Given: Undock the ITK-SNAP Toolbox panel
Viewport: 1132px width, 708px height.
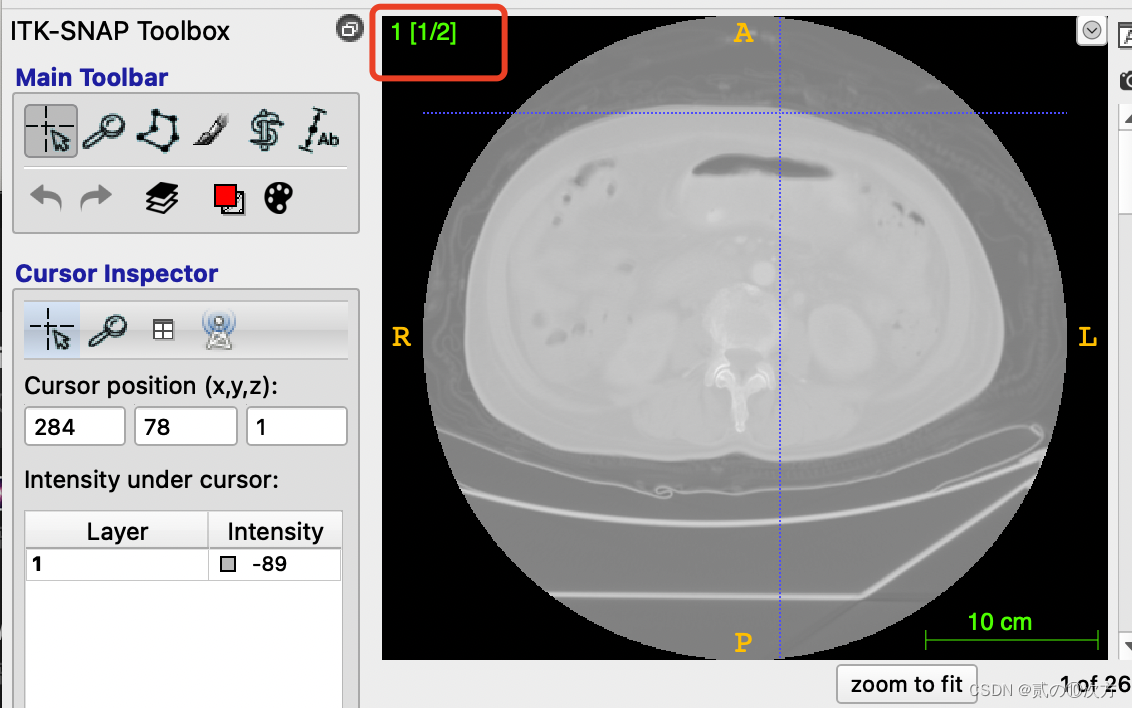Looking at the screenshot, I should (349, 29).
